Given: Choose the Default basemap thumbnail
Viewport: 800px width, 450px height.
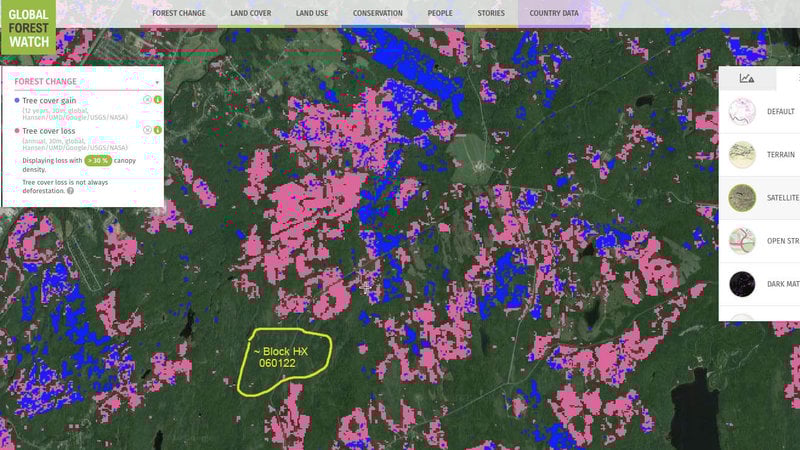Looking at the screenshot, I should point(741,112).
